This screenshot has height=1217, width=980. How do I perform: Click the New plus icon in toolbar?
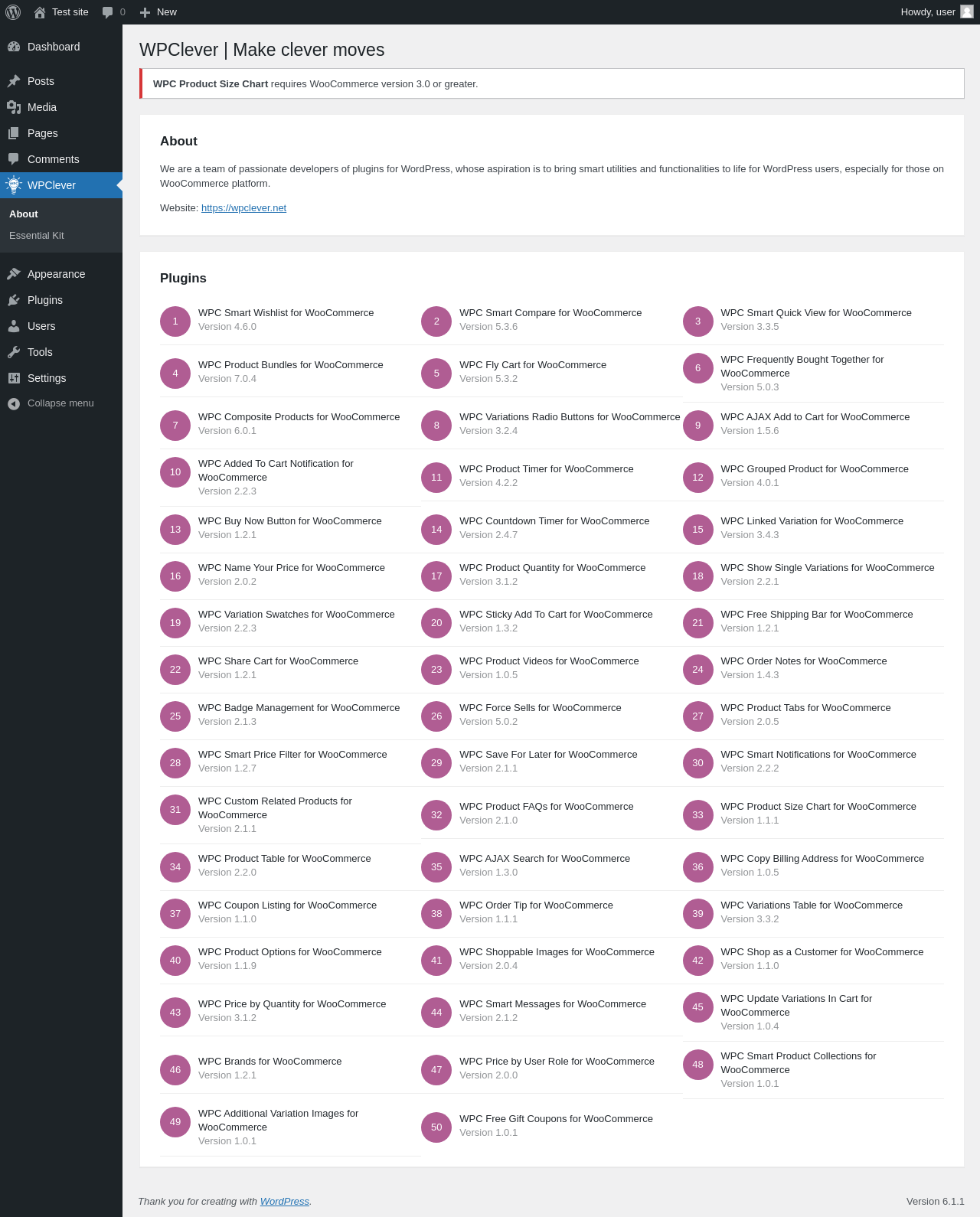pos(145,12)
